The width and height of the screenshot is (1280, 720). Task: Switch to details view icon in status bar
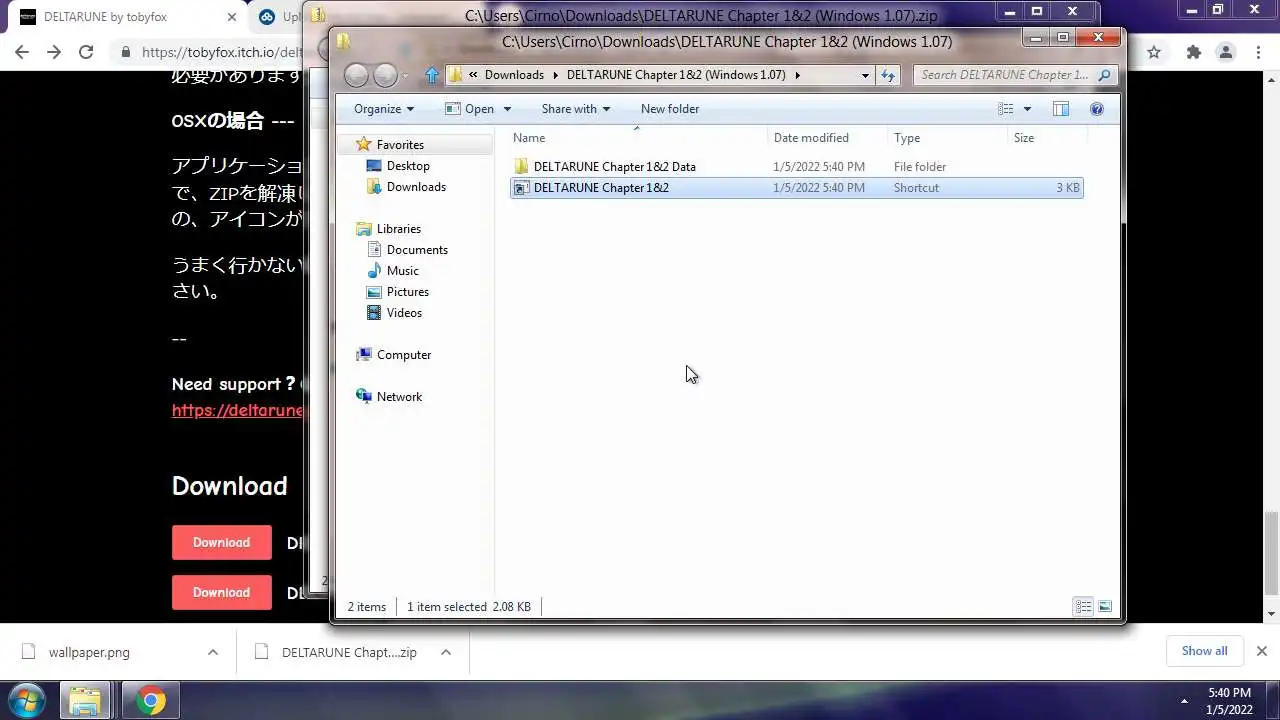[x=1083, y=606]
